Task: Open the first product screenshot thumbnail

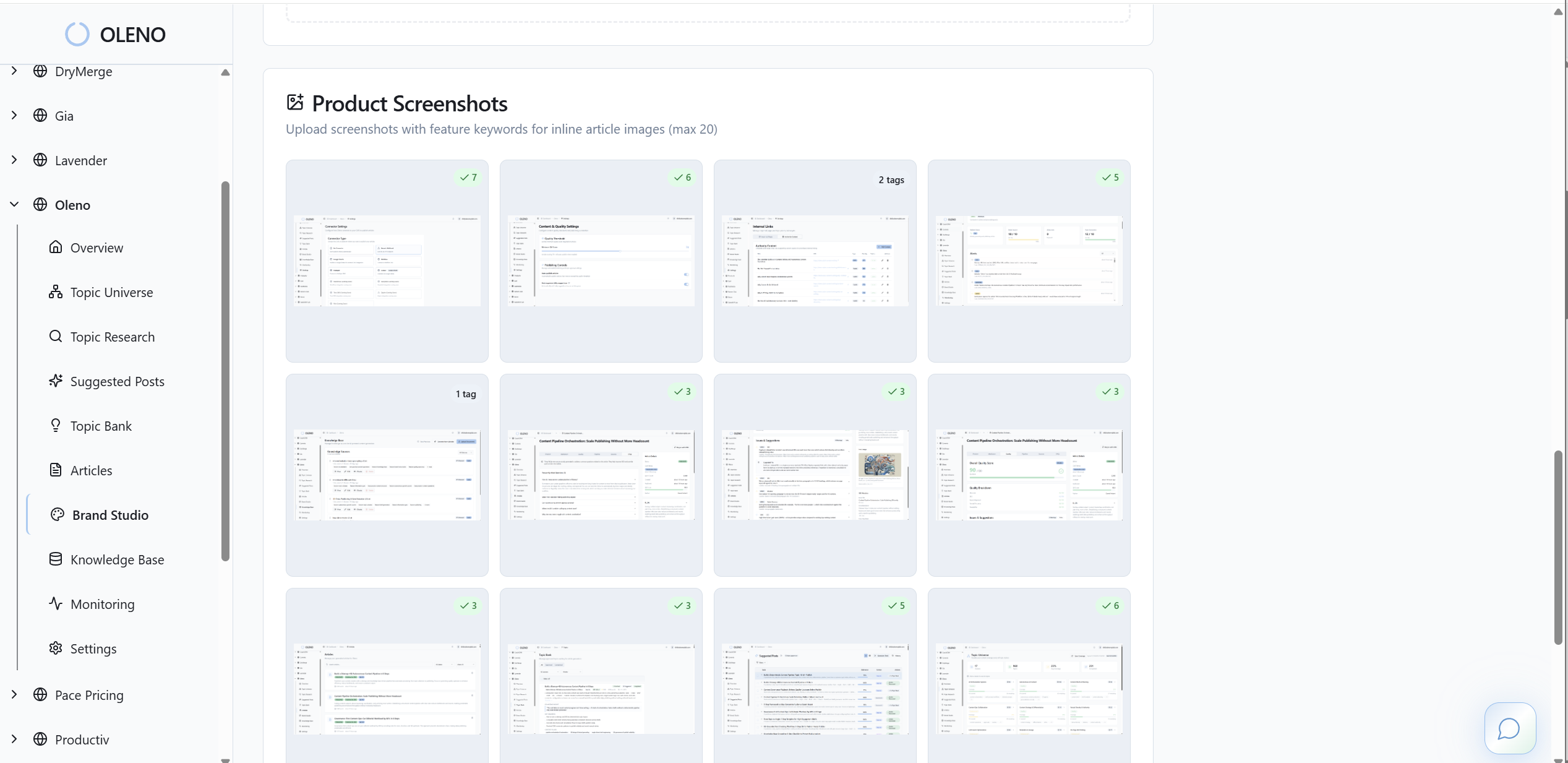Action: [387, 261]
